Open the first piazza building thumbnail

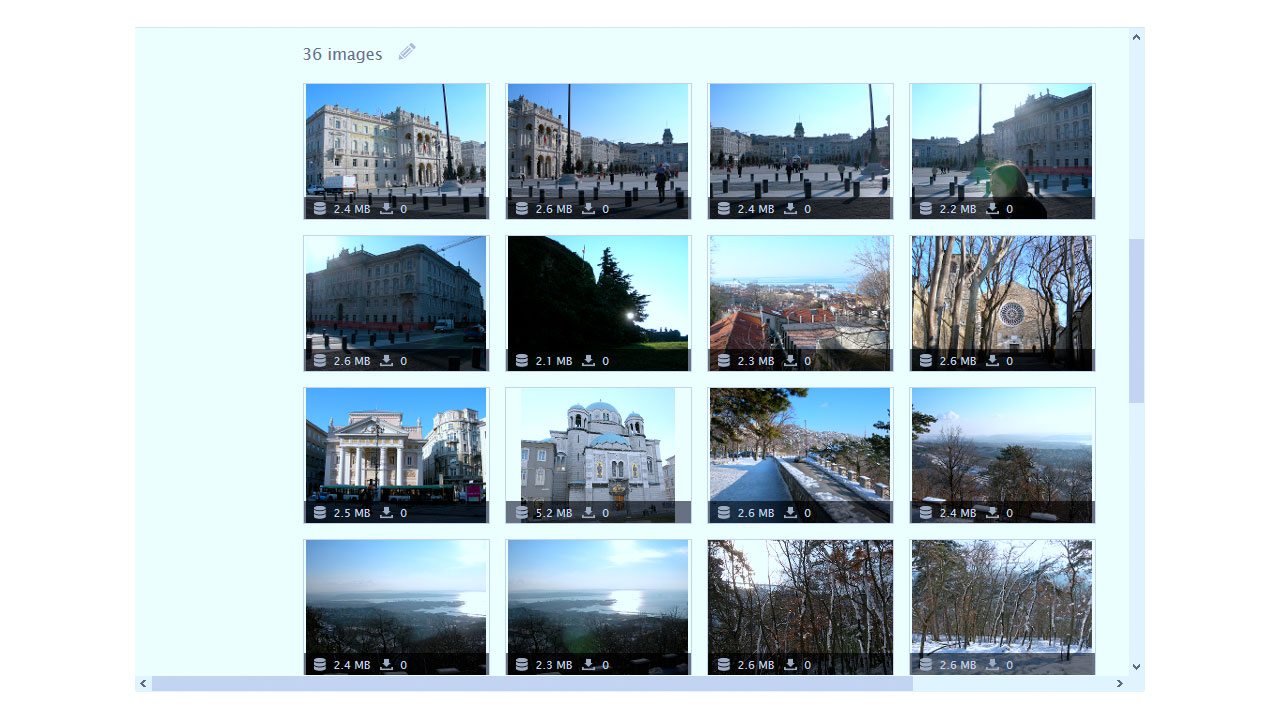click(396, 151)
